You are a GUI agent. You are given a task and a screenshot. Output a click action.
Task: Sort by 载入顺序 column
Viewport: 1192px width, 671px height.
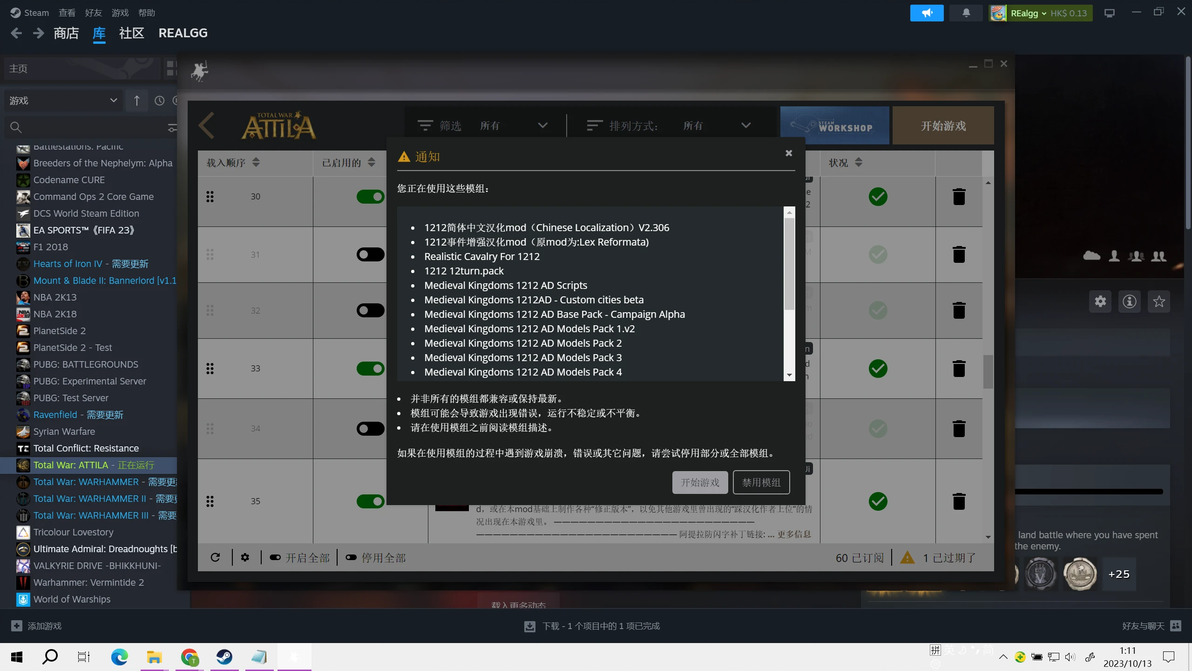[x=233, y=163]
